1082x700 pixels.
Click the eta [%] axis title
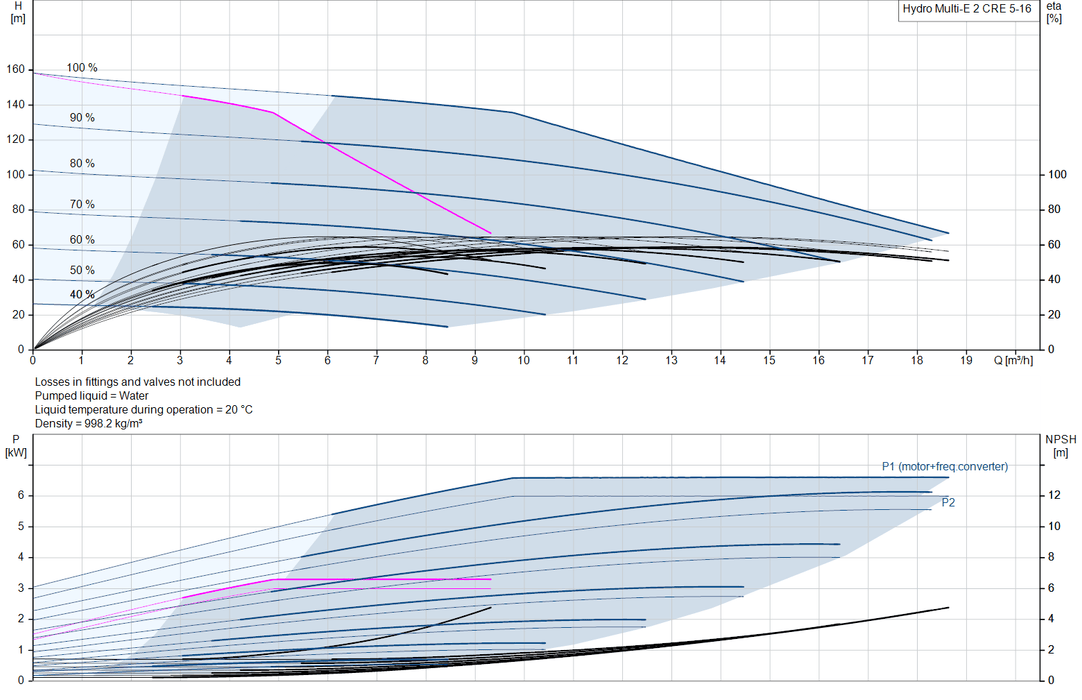coord(1054,12)
